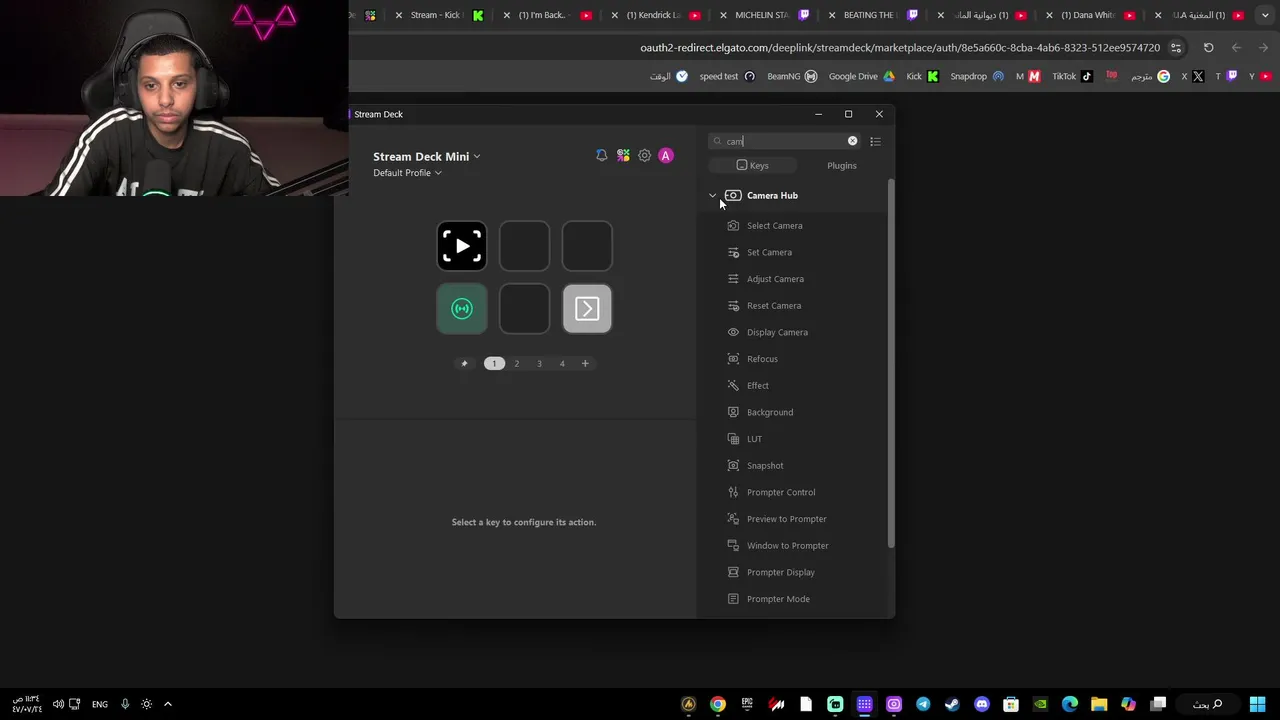Open the BeamNG bookmark

pyautogui.click(x=792, y=76)
